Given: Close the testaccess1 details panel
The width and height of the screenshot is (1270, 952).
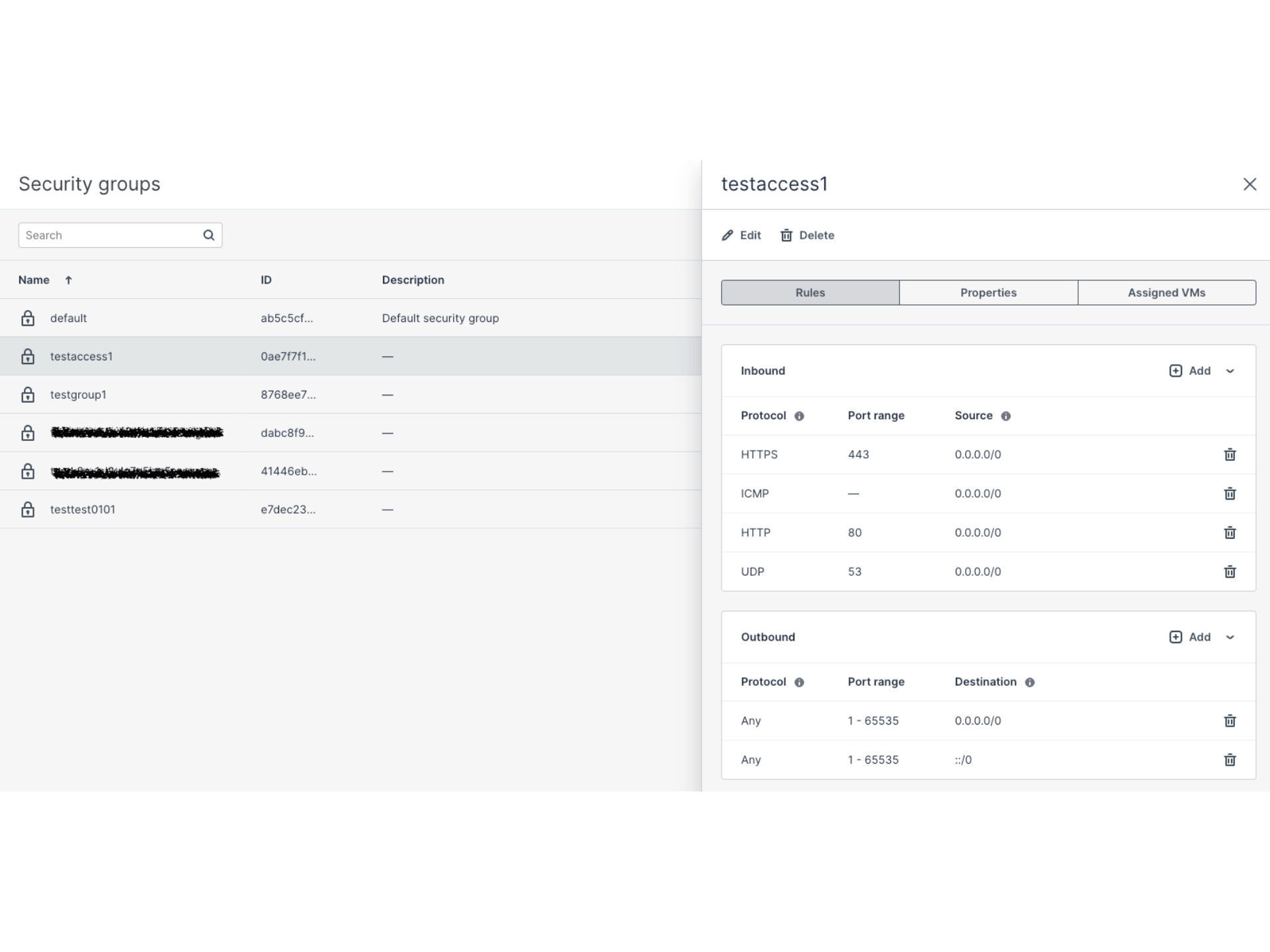Looking at the screenshot, I should 1249,184.
